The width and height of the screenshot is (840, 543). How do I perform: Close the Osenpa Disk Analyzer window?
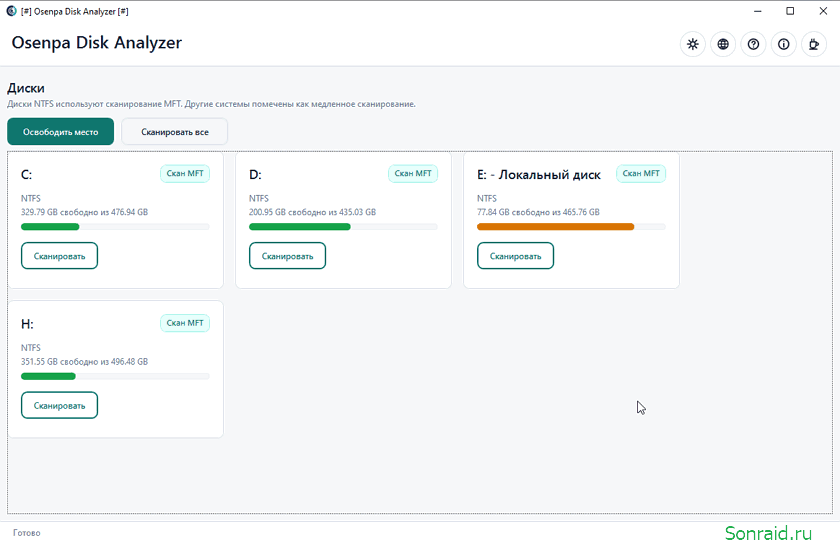click(x=823, y=11)
